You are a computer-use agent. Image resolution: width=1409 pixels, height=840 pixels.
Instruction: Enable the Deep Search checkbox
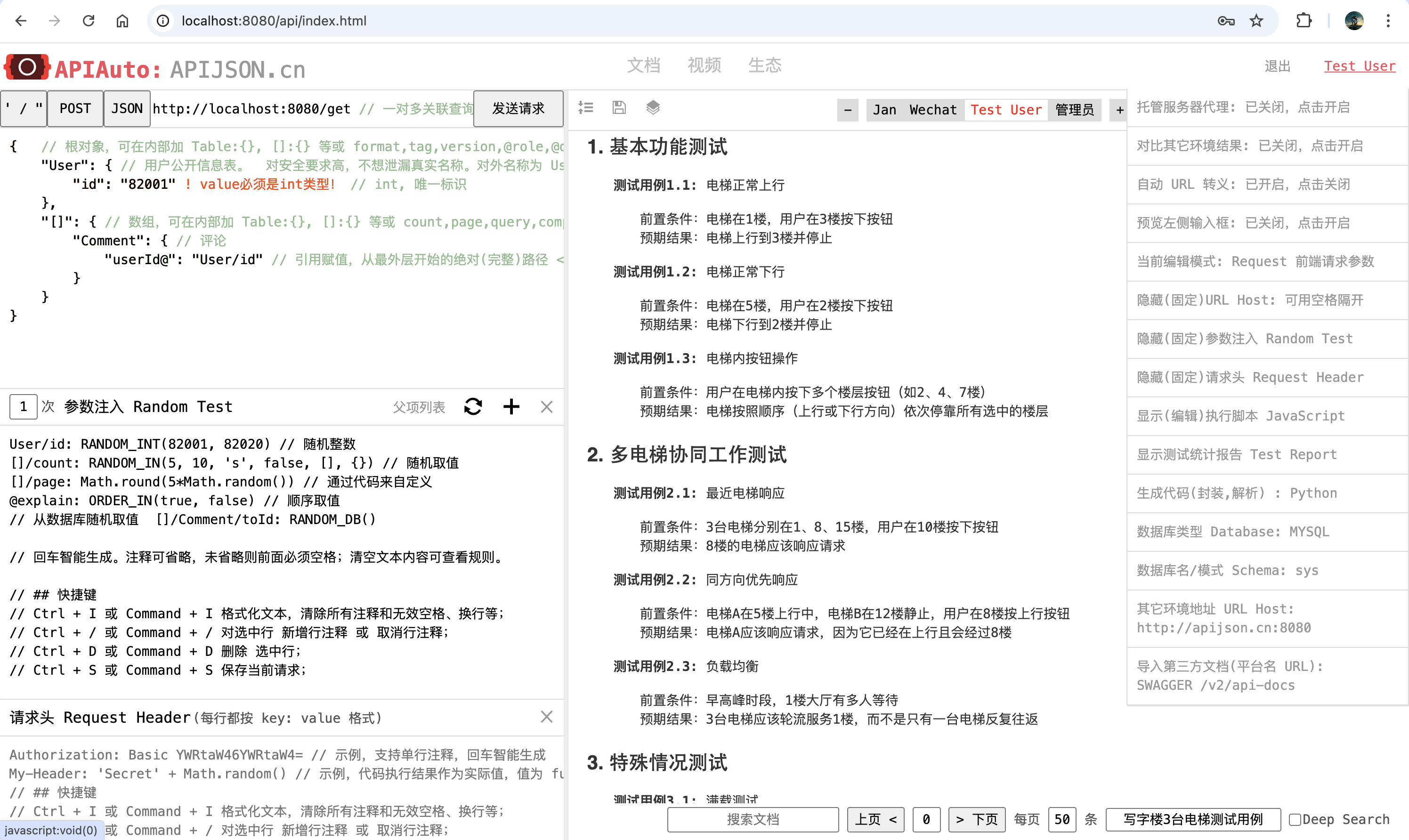[x=1295, y=819]
